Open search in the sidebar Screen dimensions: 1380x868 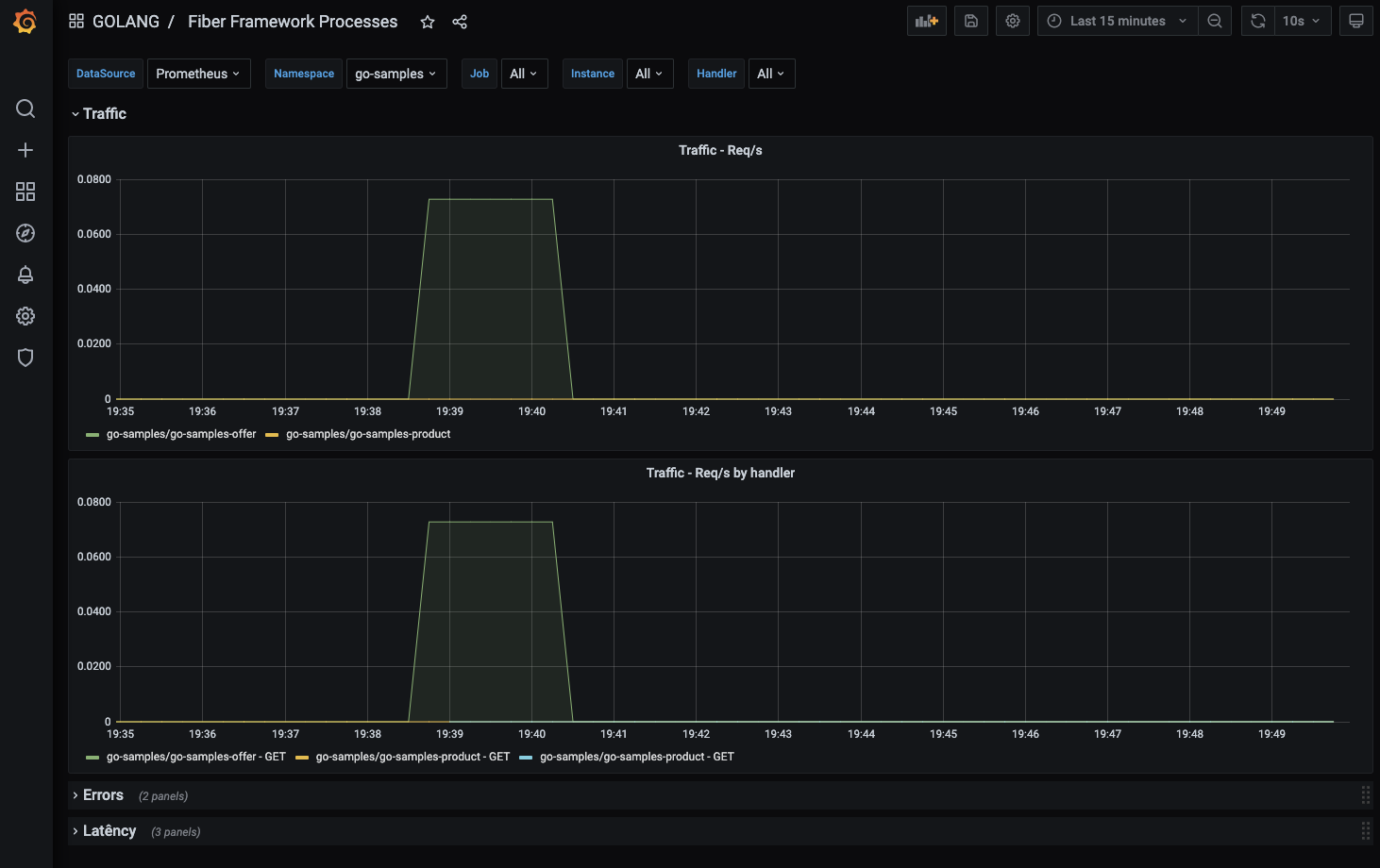[25, 108]
